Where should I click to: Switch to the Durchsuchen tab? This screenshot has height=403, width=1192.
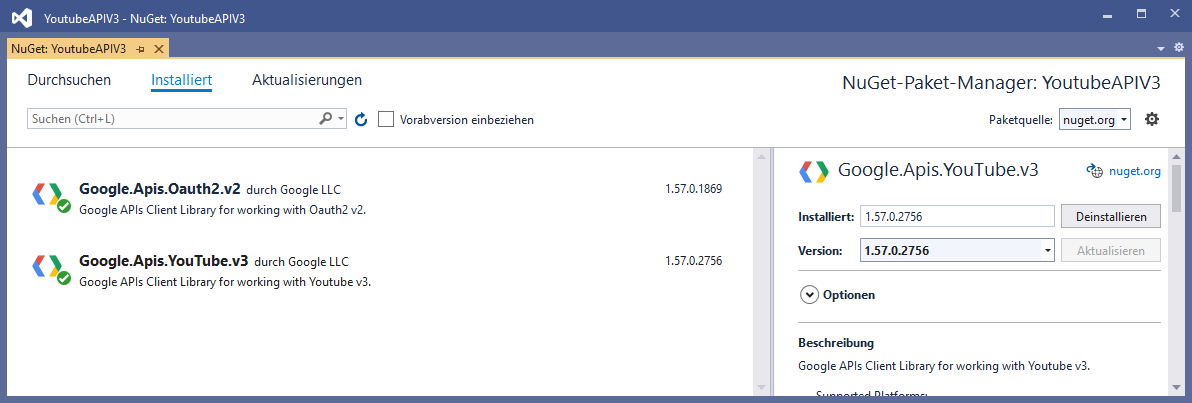coord(69,80)
